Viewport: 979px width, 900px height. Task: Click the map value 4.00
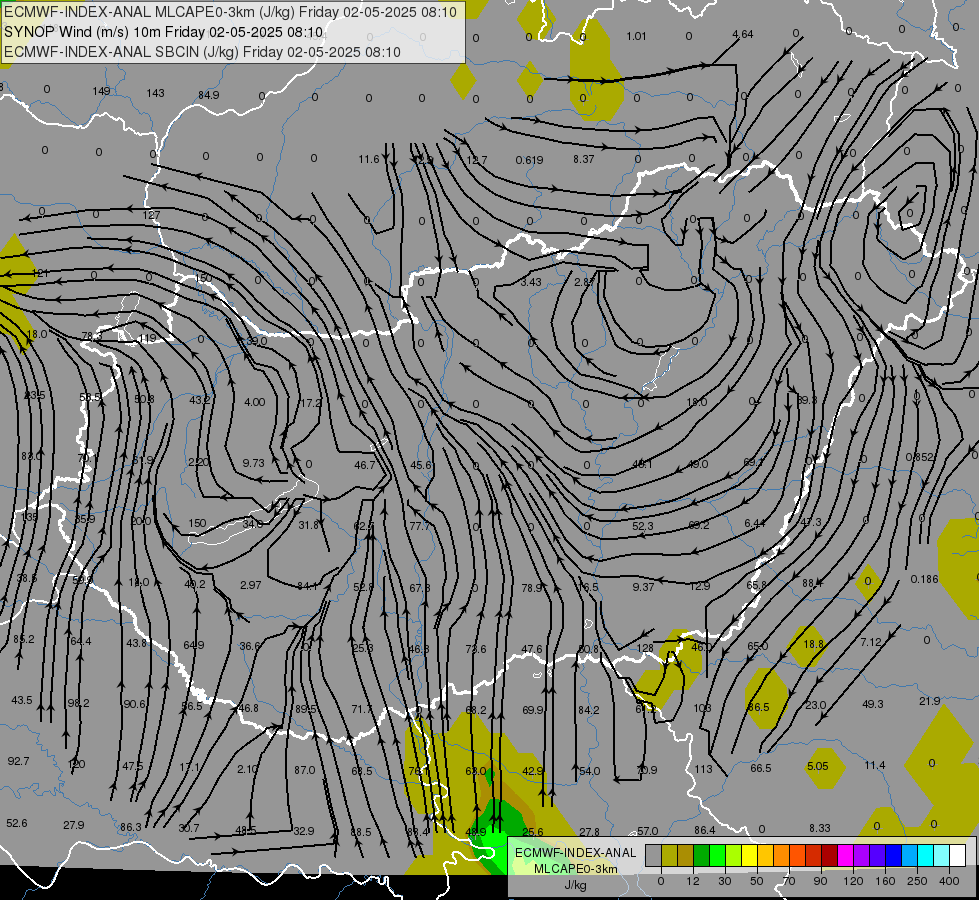pos(254,402)
